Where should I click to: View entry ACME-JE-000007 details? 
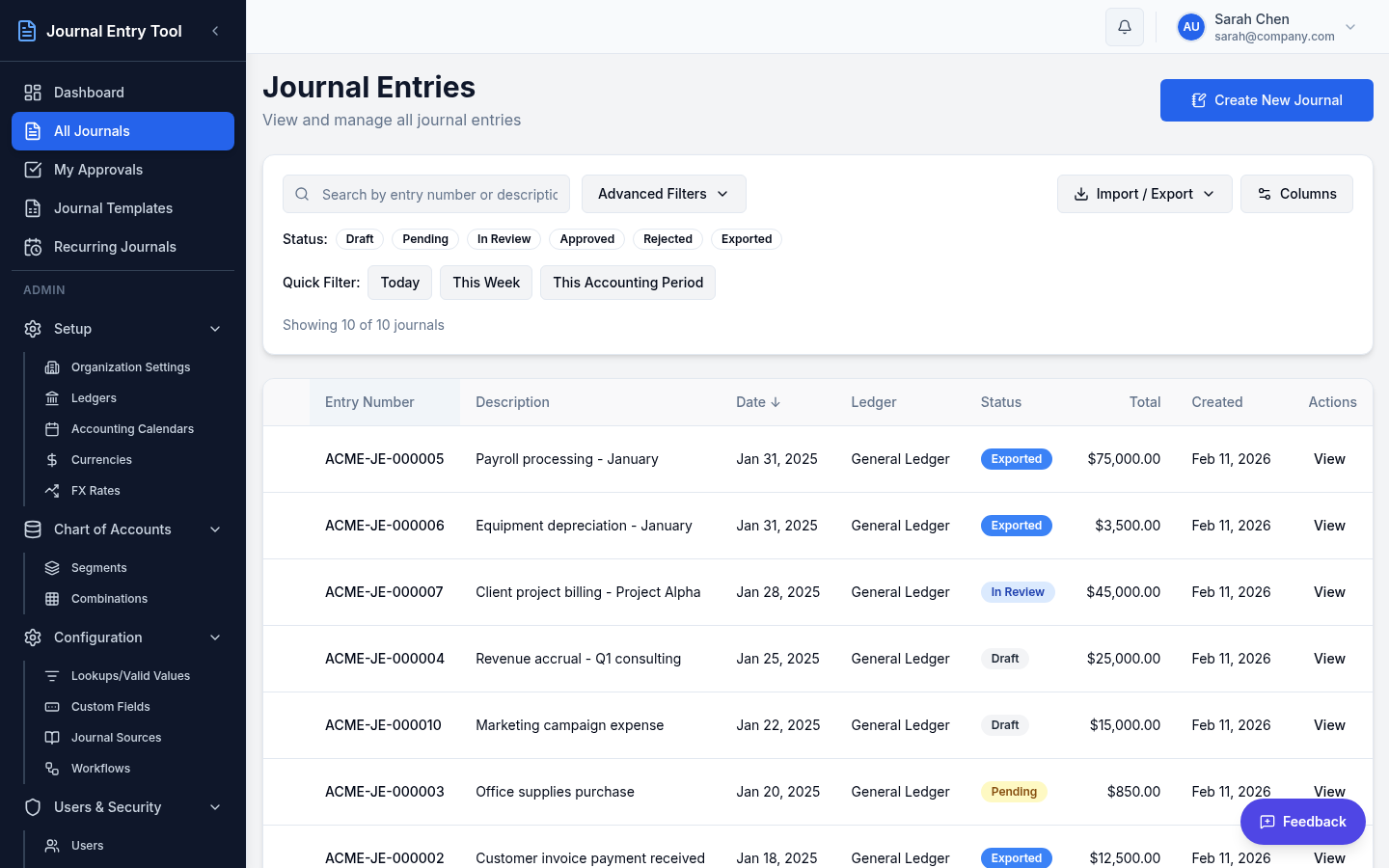1328,591
